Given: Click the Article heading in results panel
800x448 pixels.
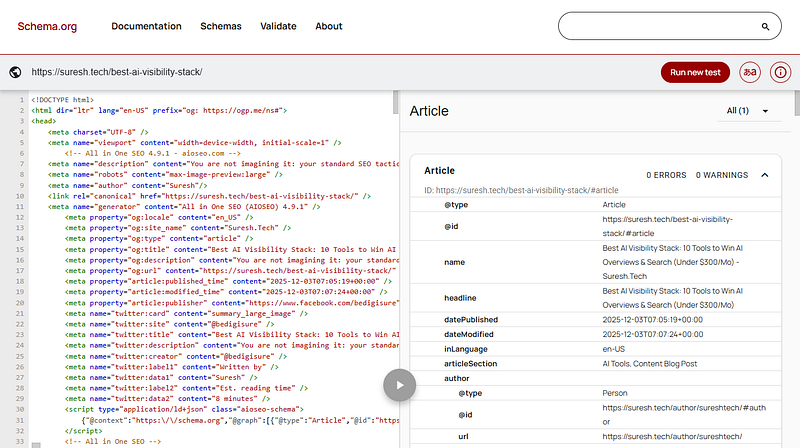Looking at the screenshot, I should pos(429,111).
